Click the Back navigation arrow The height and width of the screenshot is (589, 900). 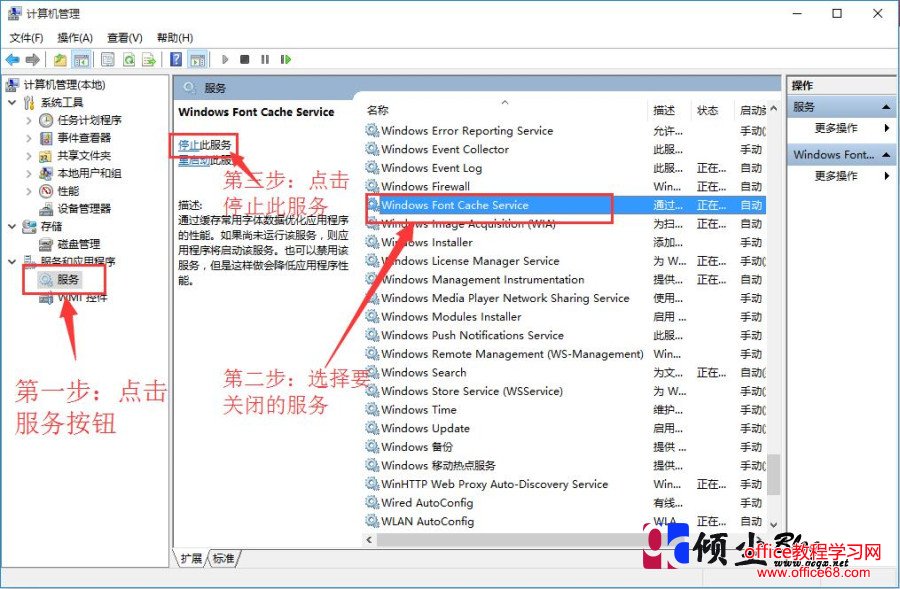(12, 59)
